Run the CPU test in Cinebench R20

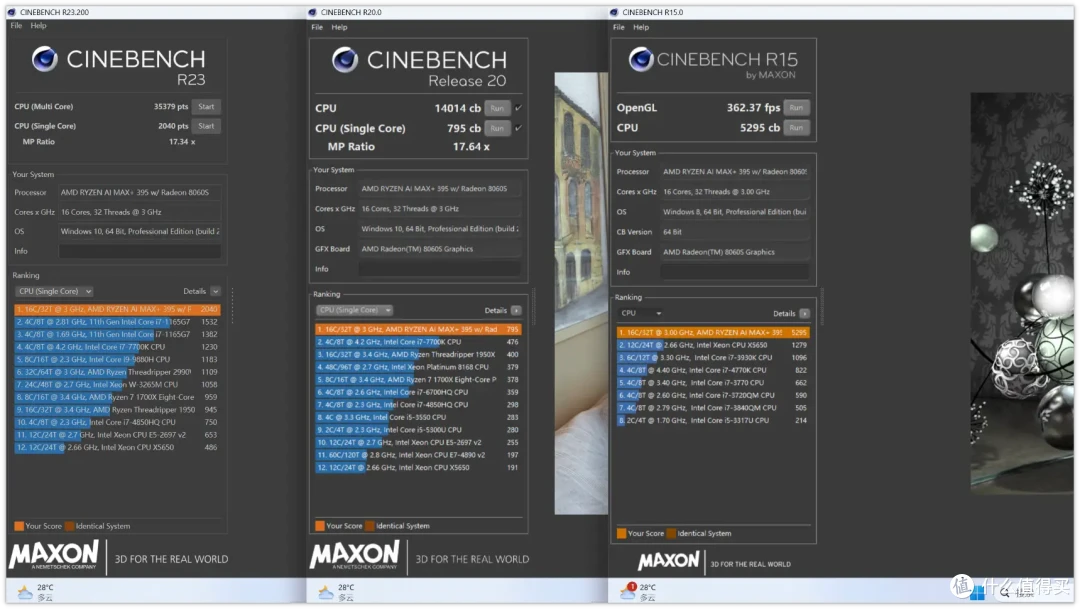click(497, 108)
